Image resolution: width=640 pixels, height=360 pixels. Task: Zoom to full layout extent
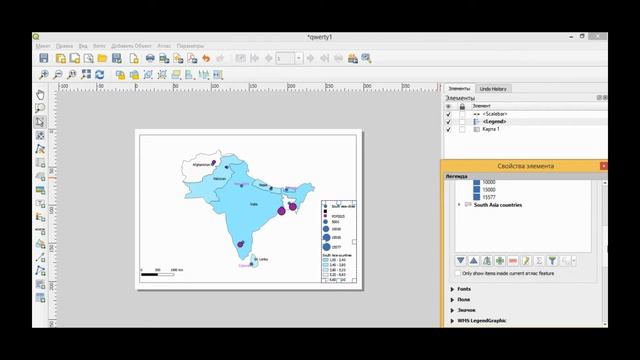click(x=86, y=75)
